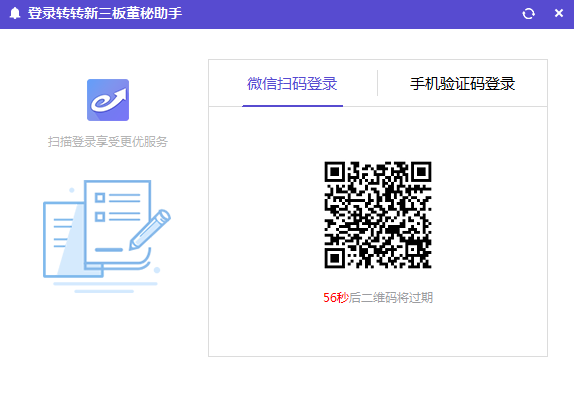Click the WeChat login QR code

pyautogui.click(x=378, y=215)
